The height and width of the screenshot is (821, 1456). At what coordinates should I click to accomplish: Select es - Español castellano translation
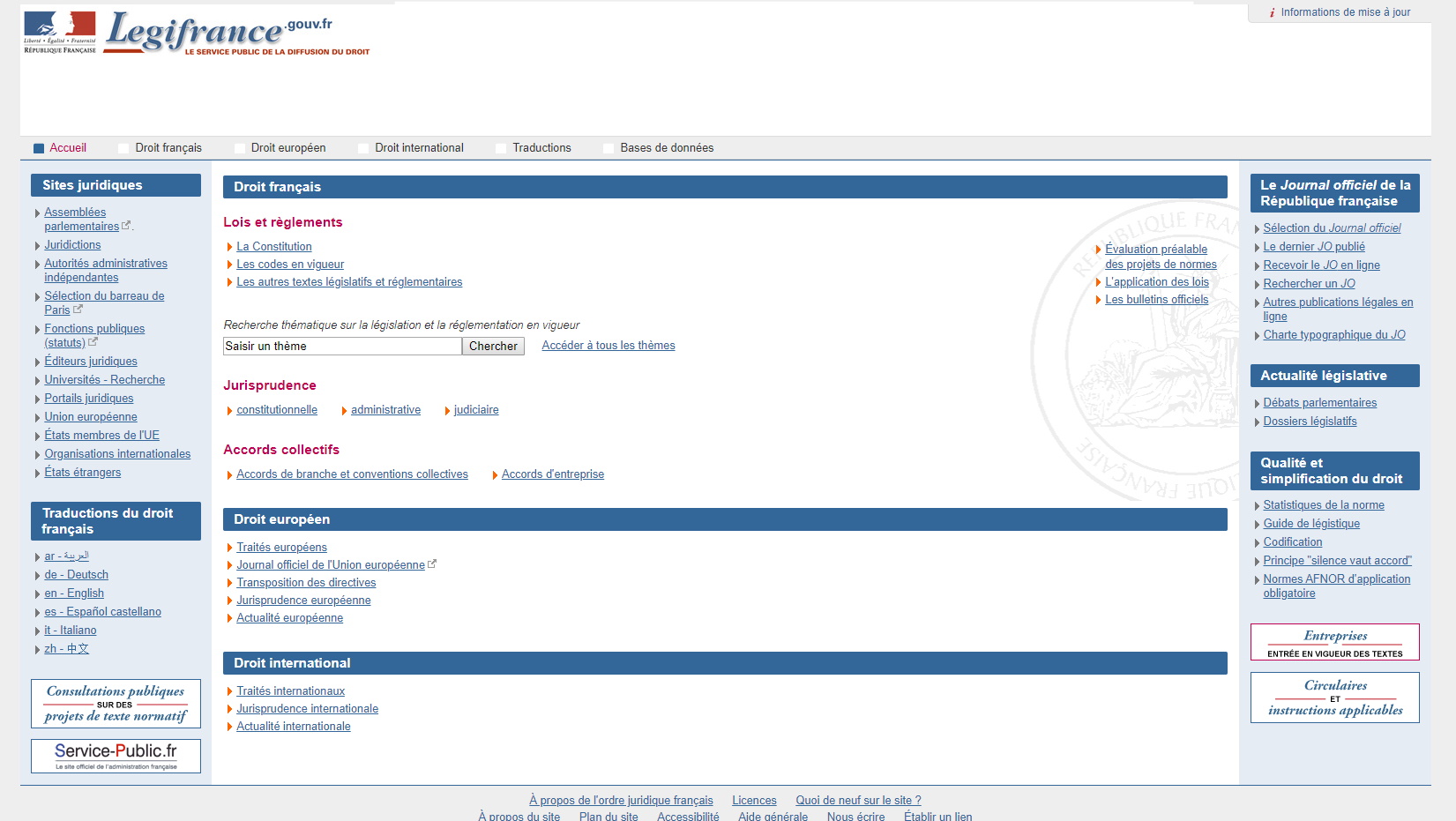coord(102,612)
